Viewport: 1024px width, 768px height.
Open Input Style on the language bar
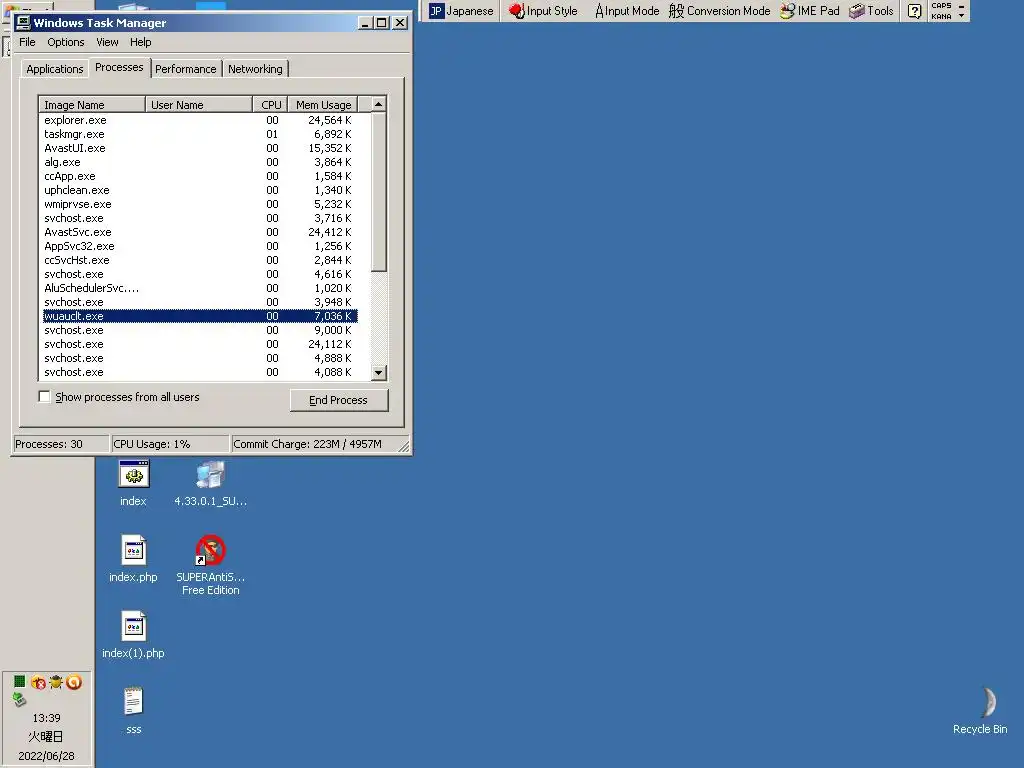(543, 11)
